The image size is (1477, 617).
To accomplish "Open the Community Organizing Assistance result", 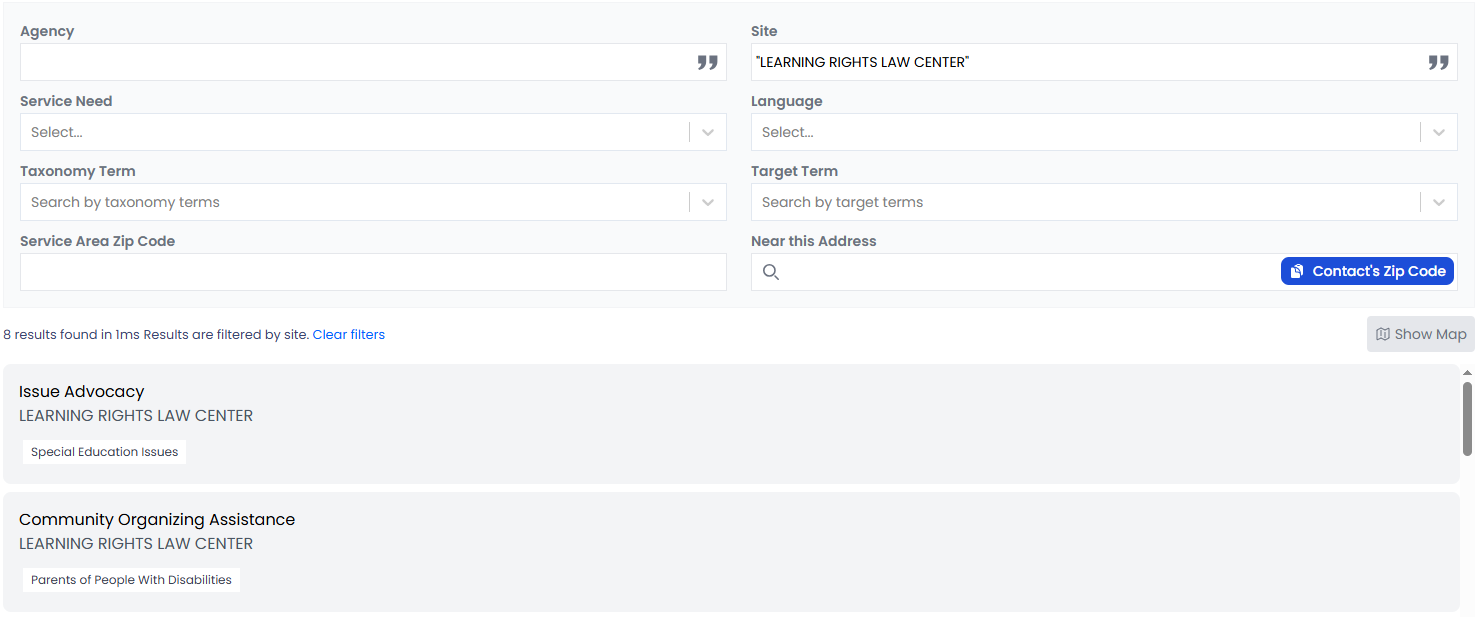I will tap(157, 520).
